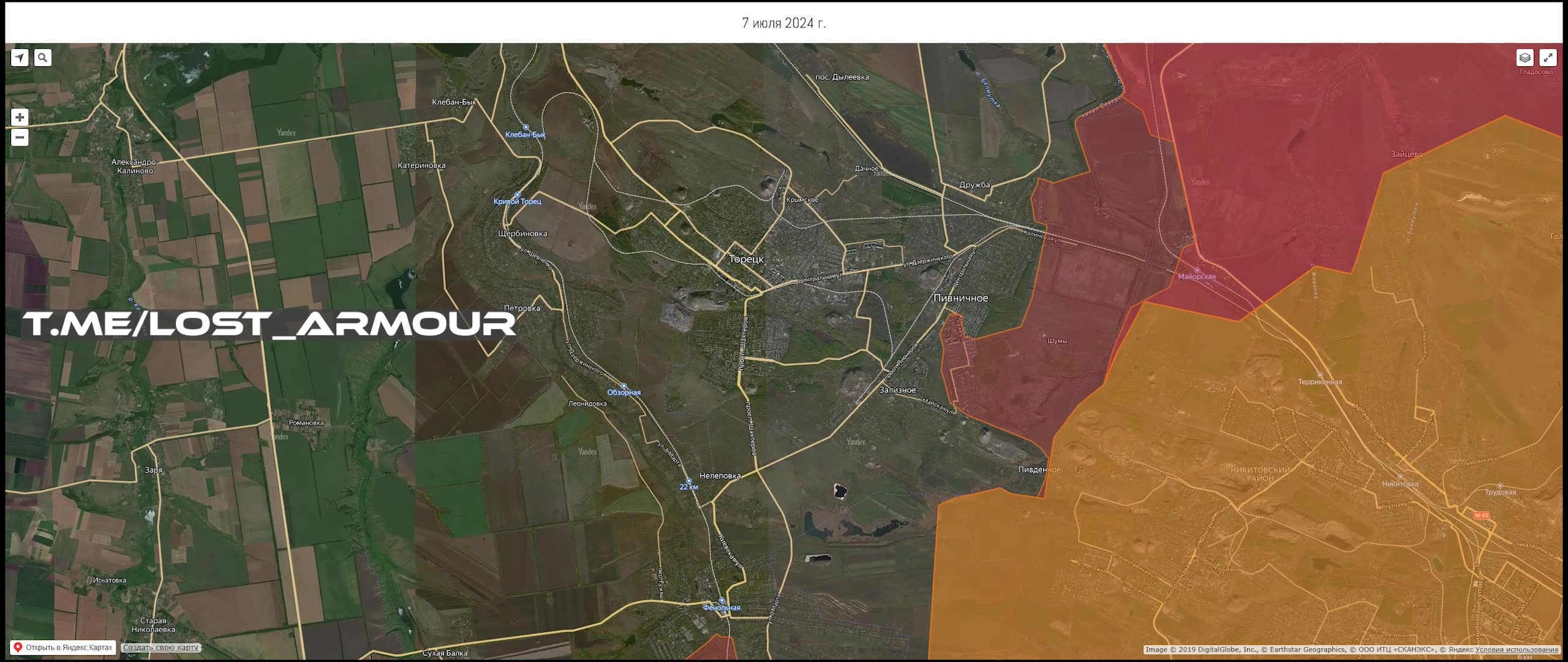Open Условия использования link
Viewport: 1568px width, 662px height.
(x=1517, y=650)
